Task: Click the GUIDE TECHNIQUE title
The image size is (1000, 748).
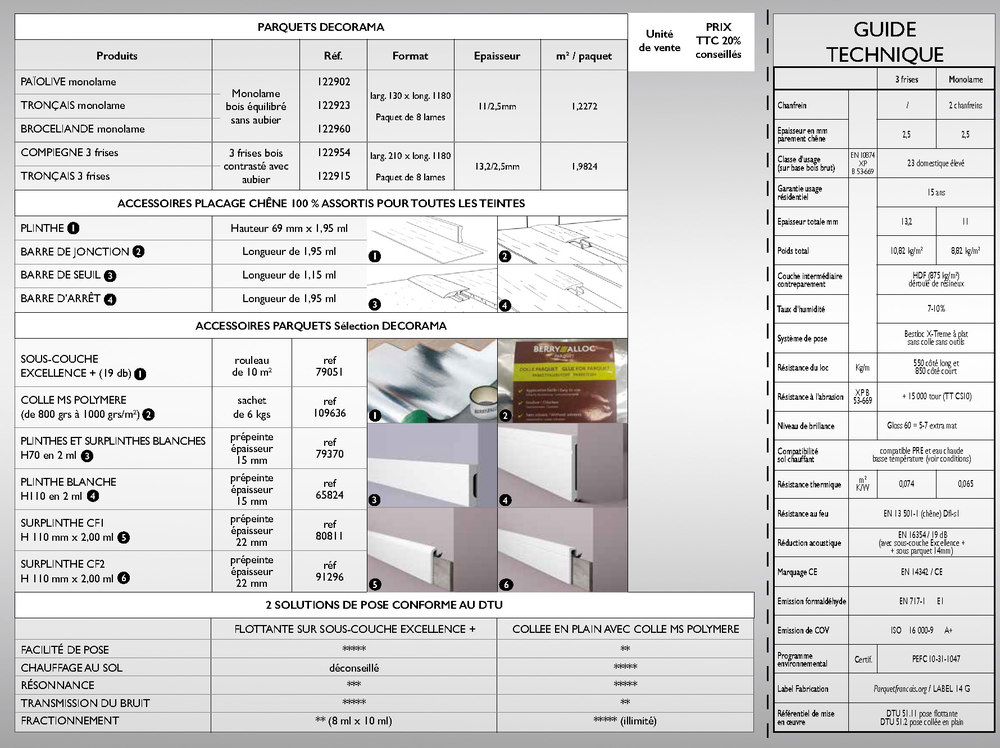Action: [885, 42]
